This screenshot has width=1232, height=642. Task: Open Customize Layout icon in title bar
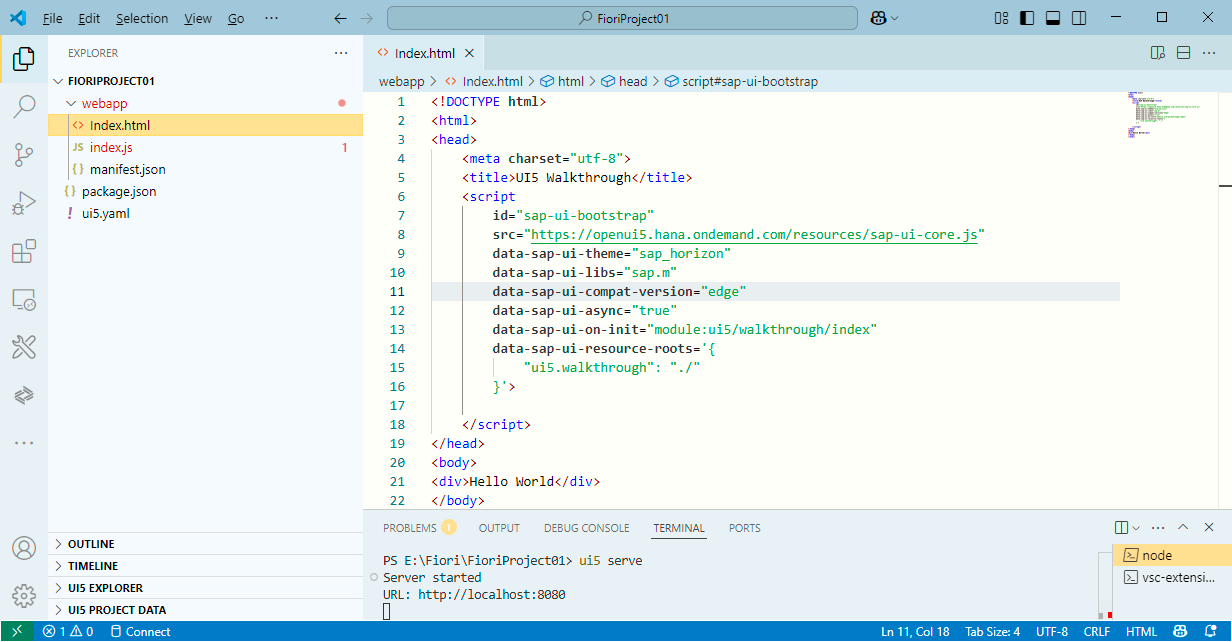(1002, 18)
